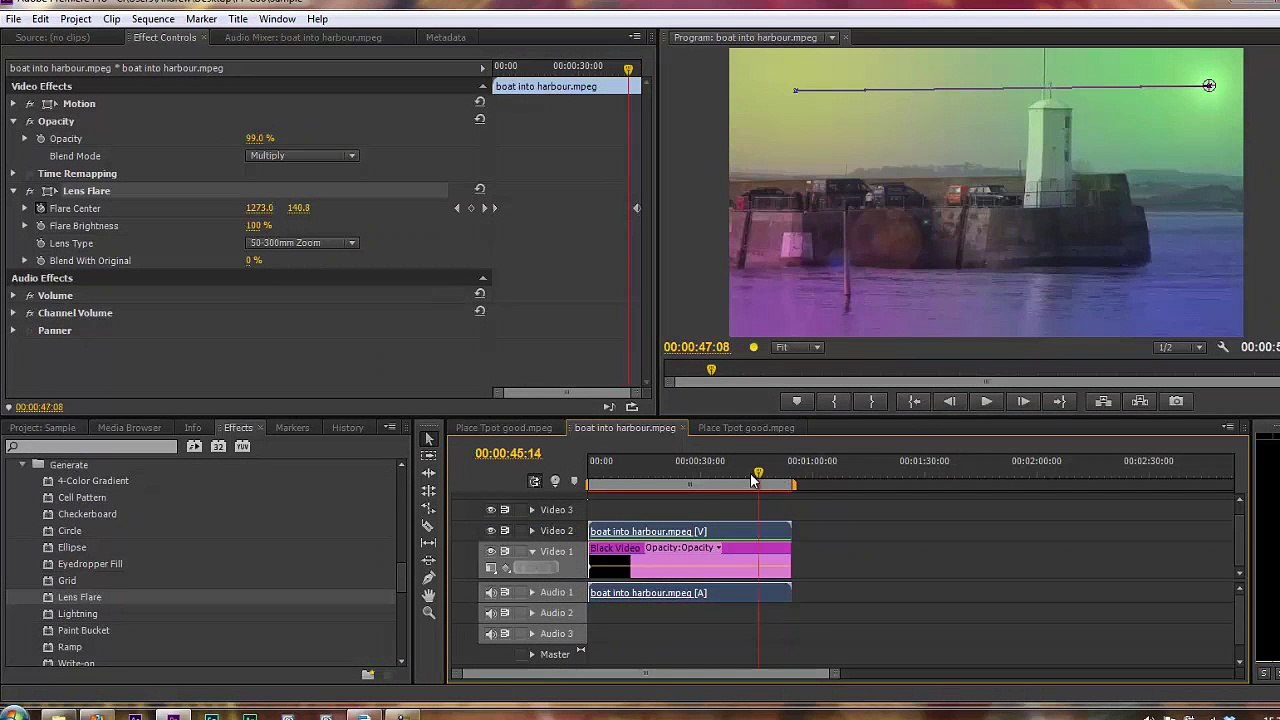Click the Lift button
Image resolution: width=1280 pixels, height=720 pixels.
point(1103,401)
